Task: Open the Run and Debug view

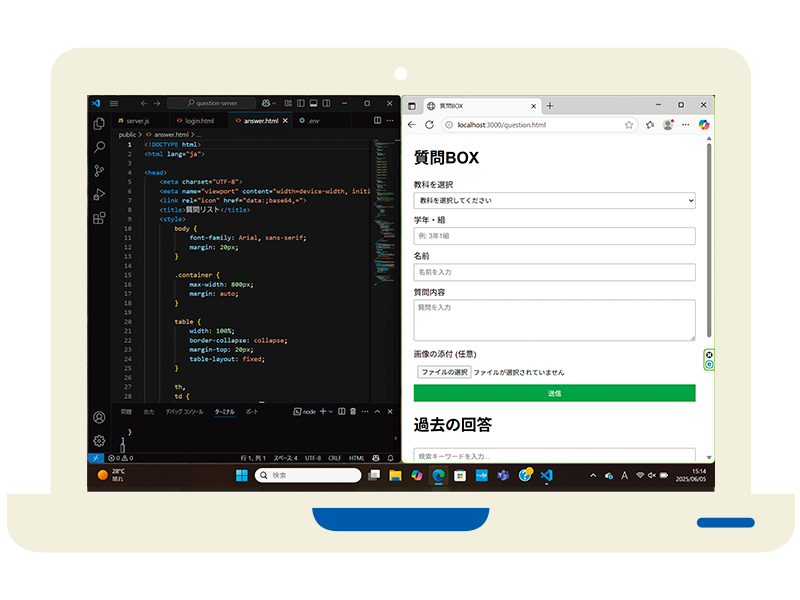Action: (x=99, y=194)
